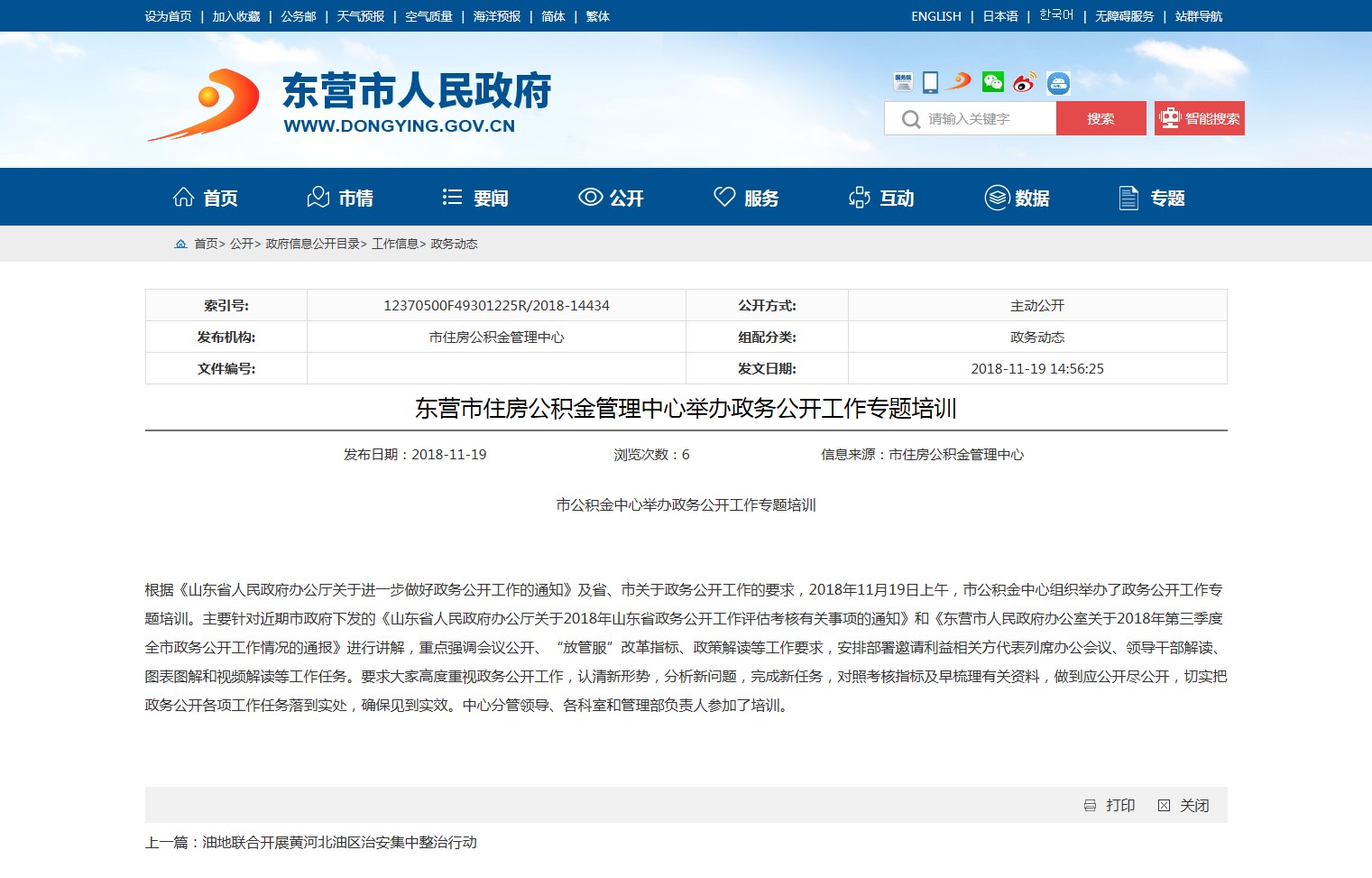Screen dimensions: 1372x878
Task: Click the 智能搜索 button
Action: 1199,118
